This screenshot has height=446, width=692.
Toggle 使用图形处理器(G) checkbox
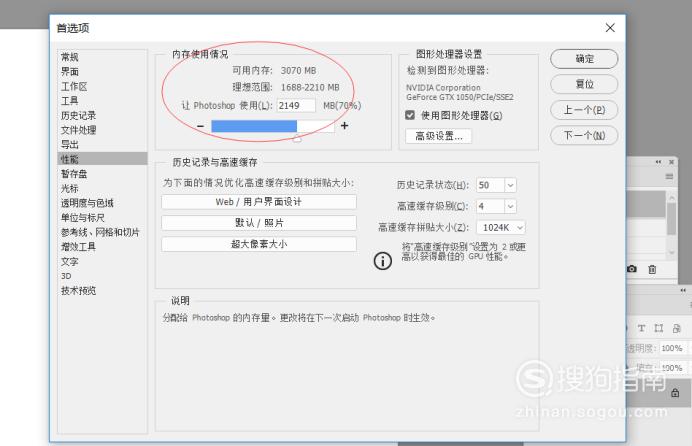click(410, 115)
